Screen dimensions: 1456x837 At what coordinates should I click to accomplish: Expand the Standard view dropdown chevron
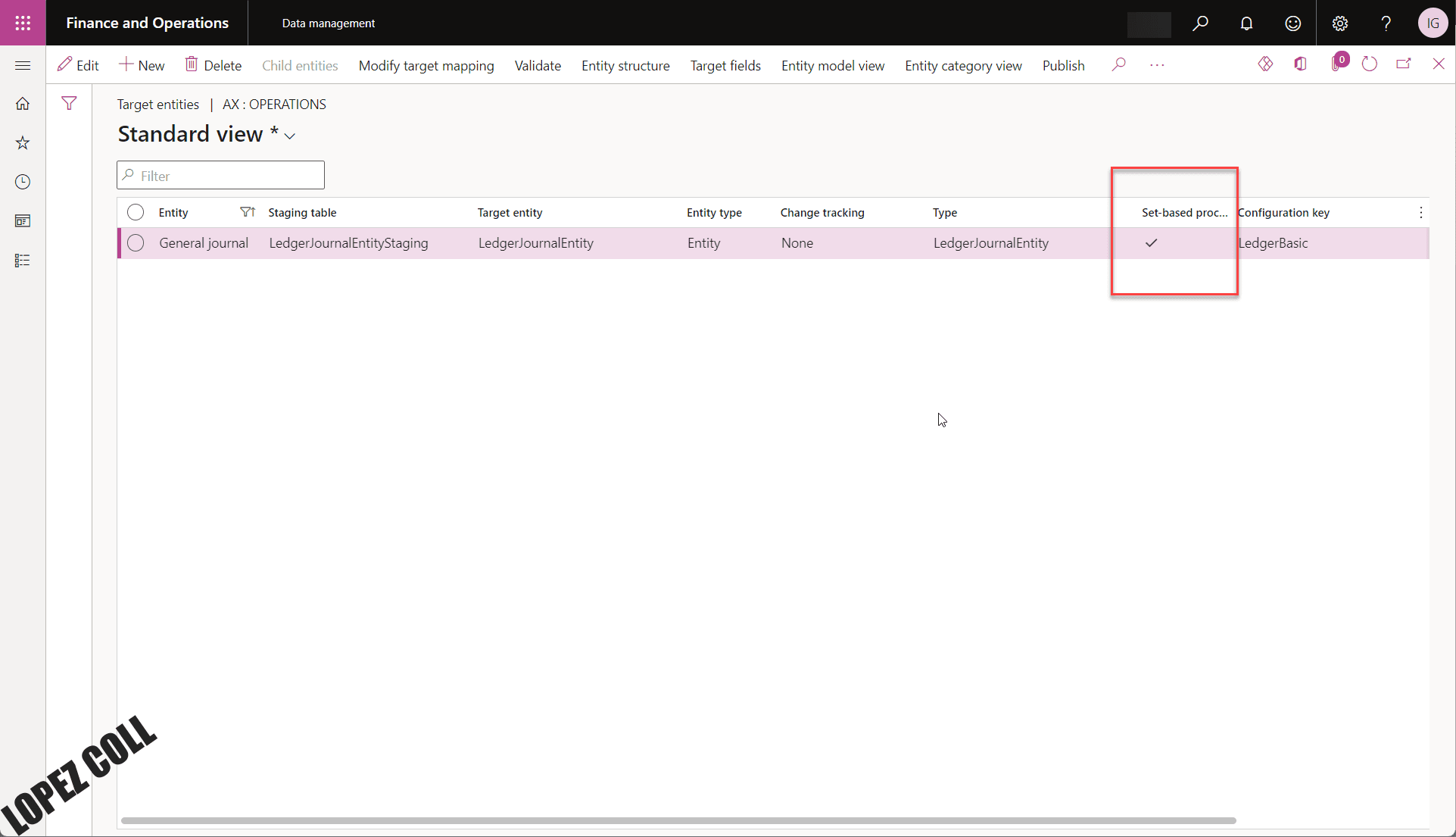coord(289,136)
